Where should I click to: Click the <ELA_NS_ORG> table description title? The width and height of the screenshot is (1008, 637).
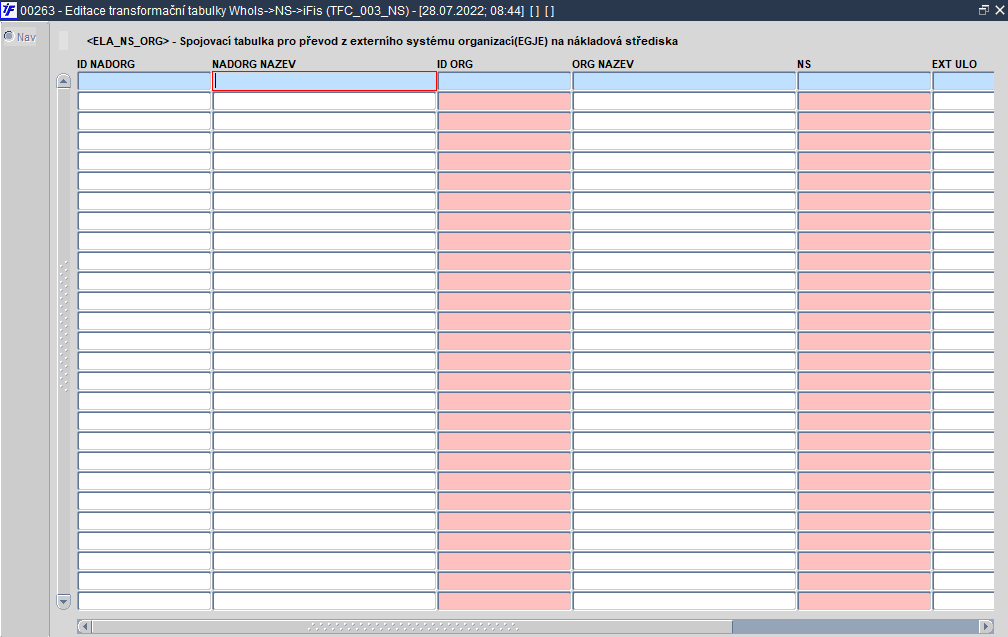(x=382, y=41)
